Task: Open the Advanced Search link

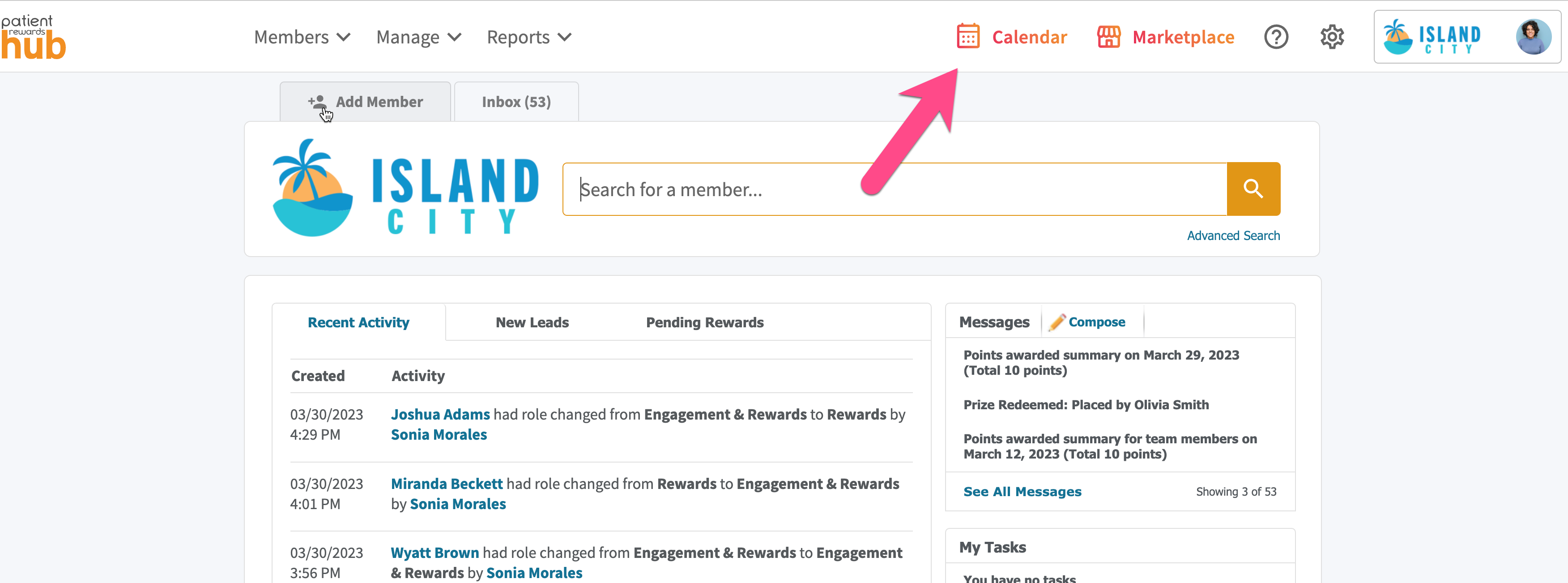Action: coord(1233,236)
